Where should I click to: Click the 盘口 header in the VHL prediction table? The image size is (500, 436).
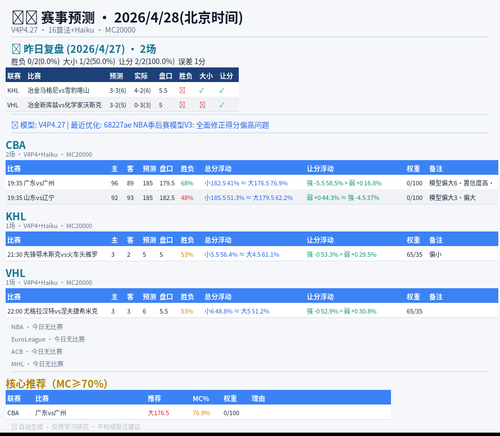166,297
